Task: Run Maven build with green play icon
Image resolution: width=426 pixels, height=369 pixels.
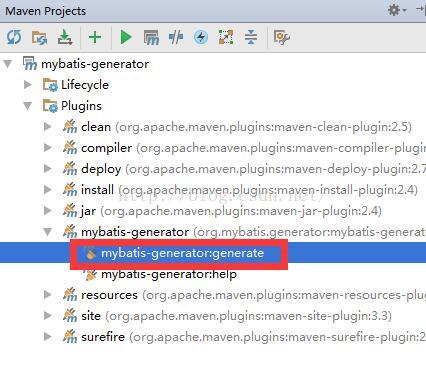Action: click(x=126, y=37)
